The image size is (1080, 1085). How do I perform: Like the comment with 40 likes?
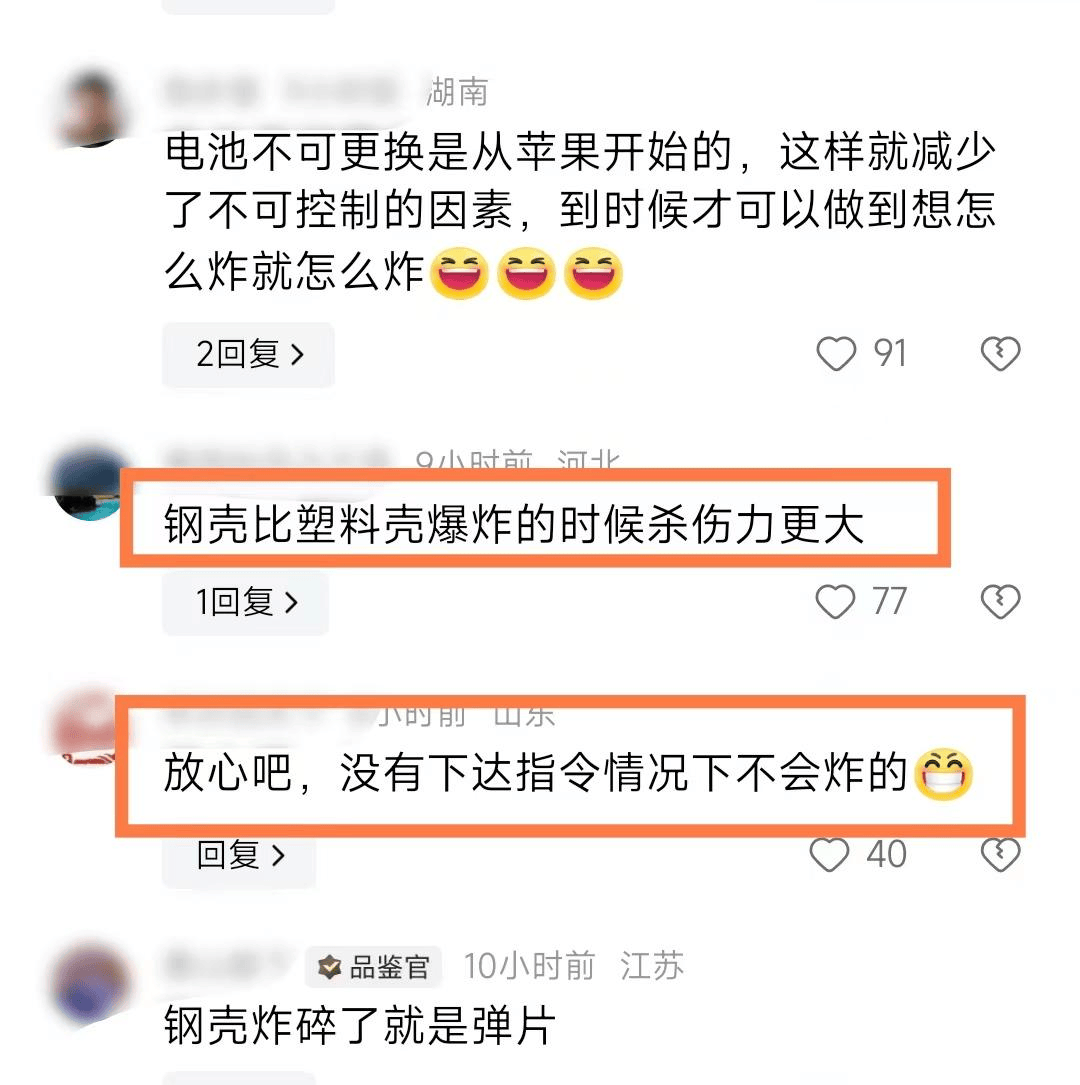pyautogui.click(x=829, y=855)
